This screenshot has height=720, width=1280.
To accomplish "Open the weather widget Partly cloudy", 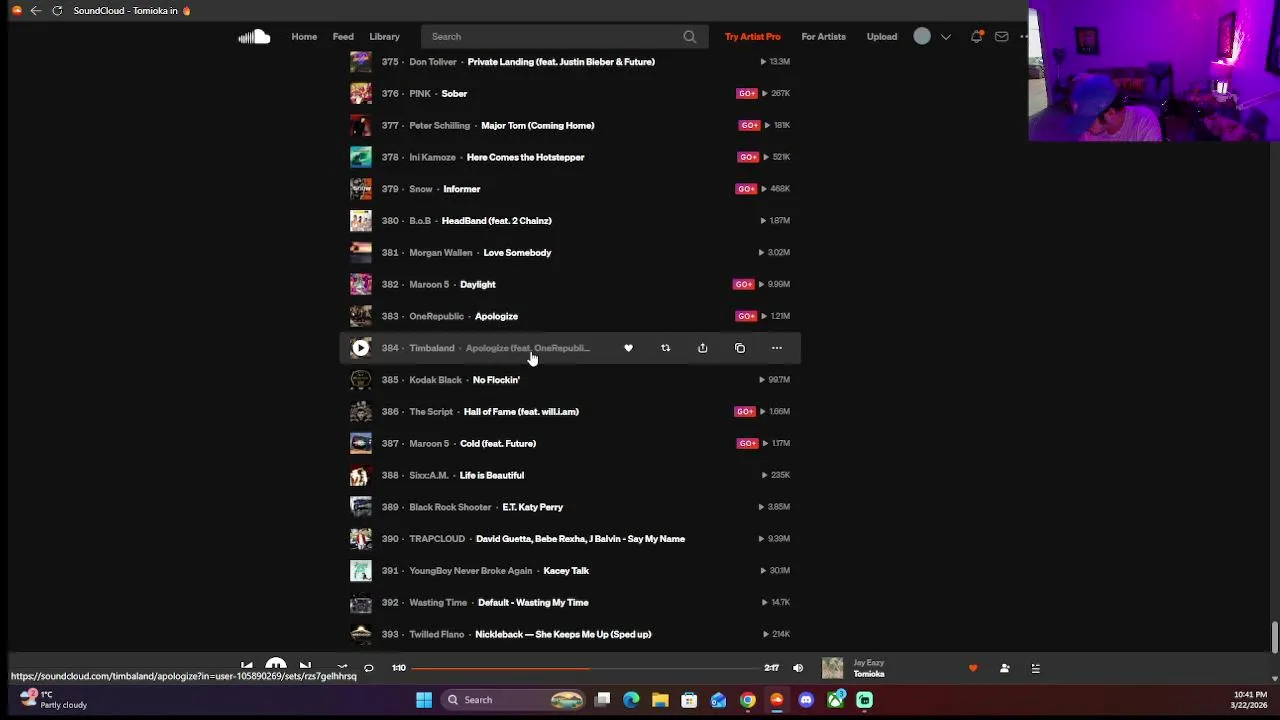I will pyautogui.click(x=55, y=699).
